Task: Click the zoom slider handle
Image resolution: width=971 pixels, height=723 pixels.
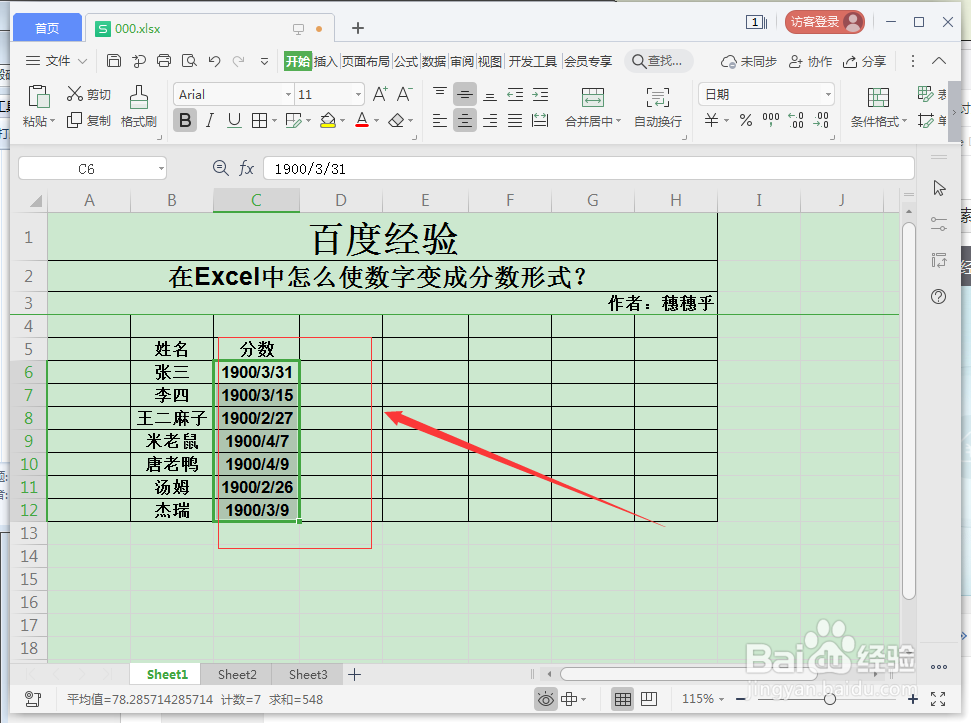Action: pos(830,699)
